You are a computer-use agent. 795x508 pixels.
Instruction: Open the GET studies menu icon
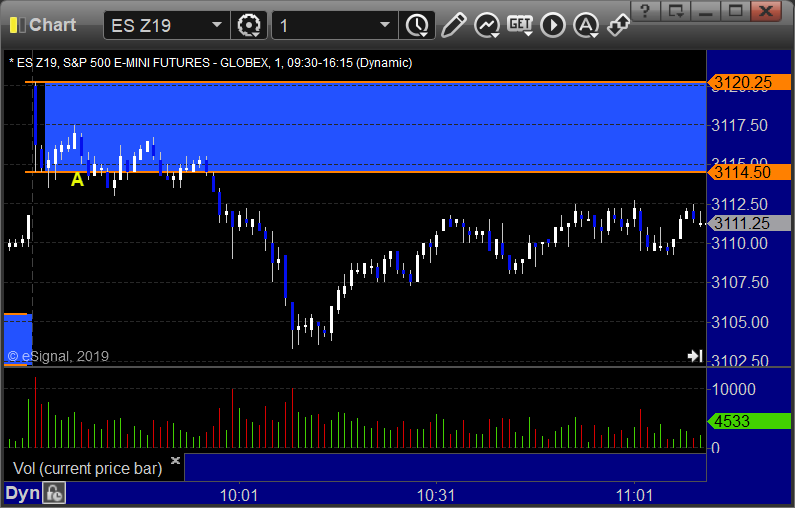(520, 25)
